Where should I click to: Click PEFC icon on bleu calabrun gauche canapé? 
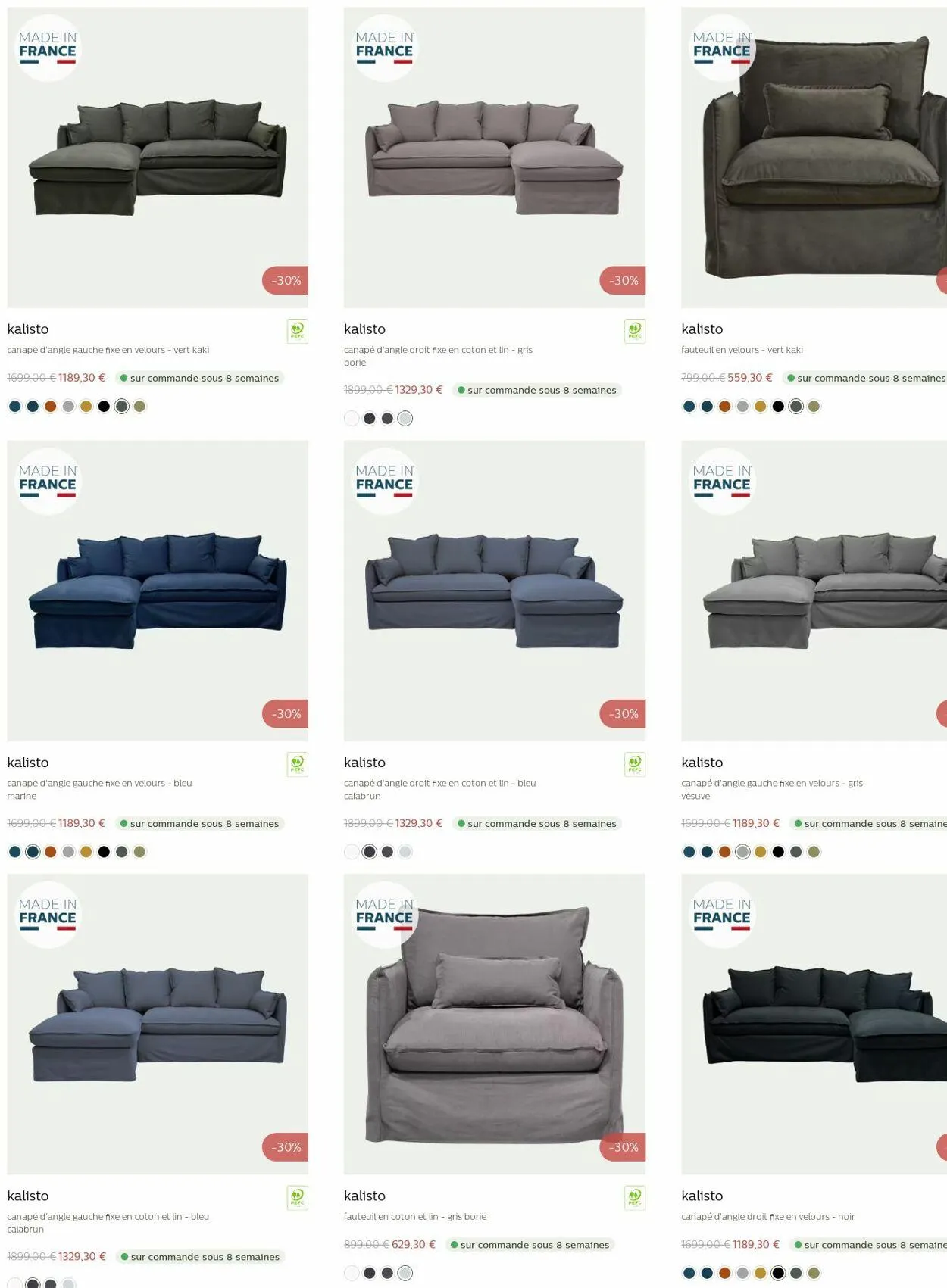tap(298, 1197)
